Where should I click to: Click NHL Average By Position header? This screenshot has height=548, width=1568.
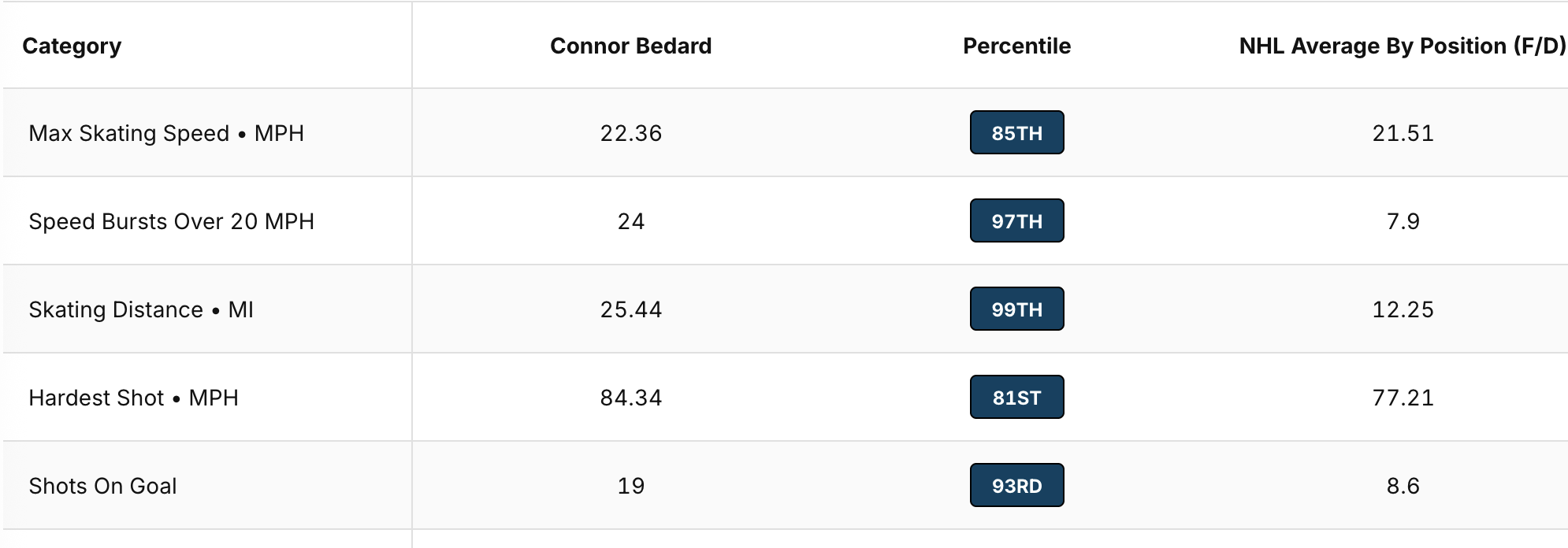point(1403,46)
